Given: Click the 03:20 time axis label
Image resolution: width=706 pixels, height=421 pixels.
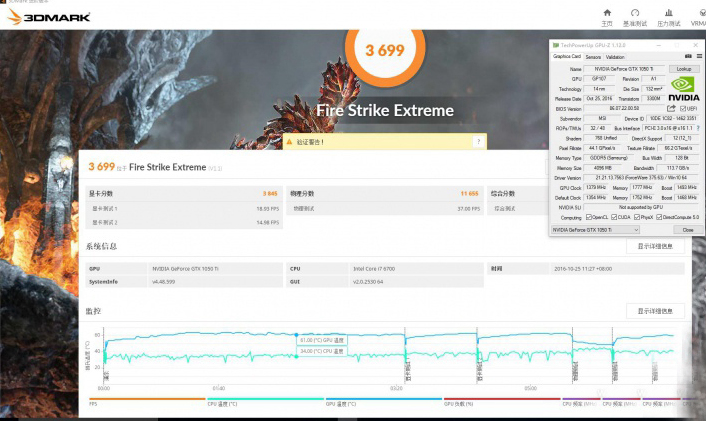Looking at the screenshot, I should (396, 388).
